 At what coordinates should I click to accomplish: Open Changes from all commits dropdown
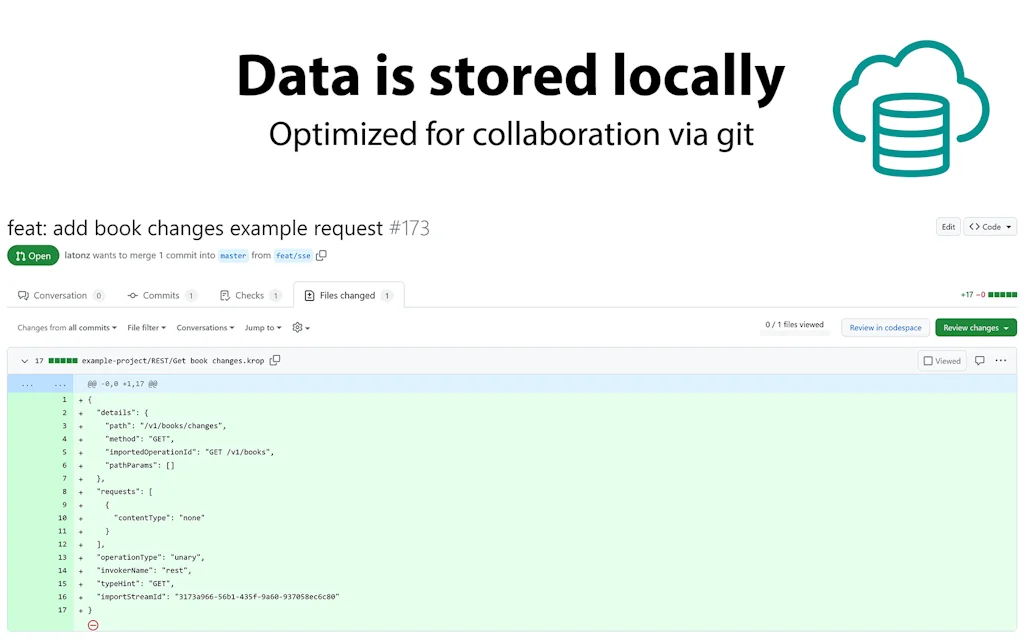(x=67, y=328)
